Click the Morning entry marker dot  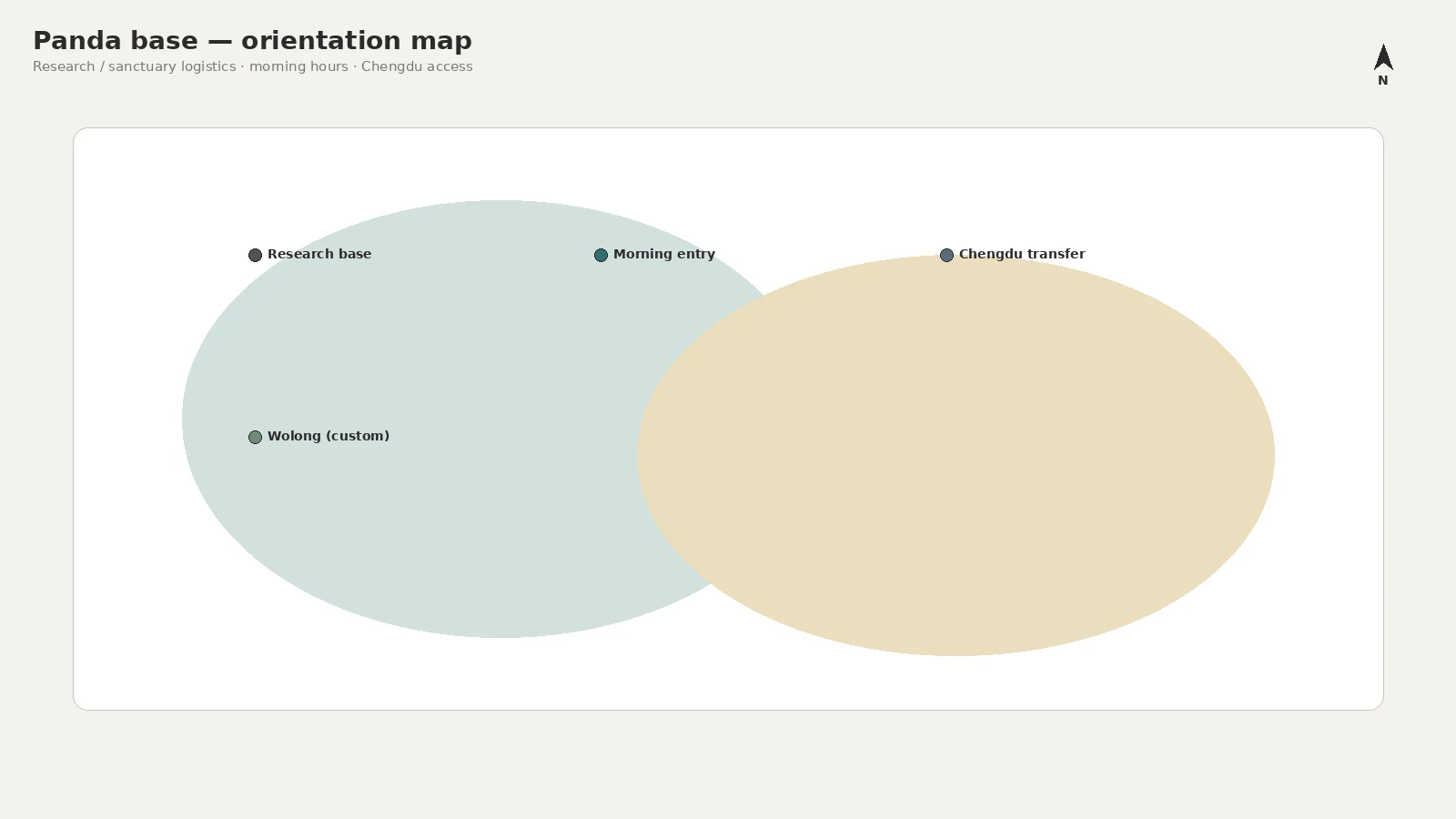pyautogui.click(x=601, y=255)
